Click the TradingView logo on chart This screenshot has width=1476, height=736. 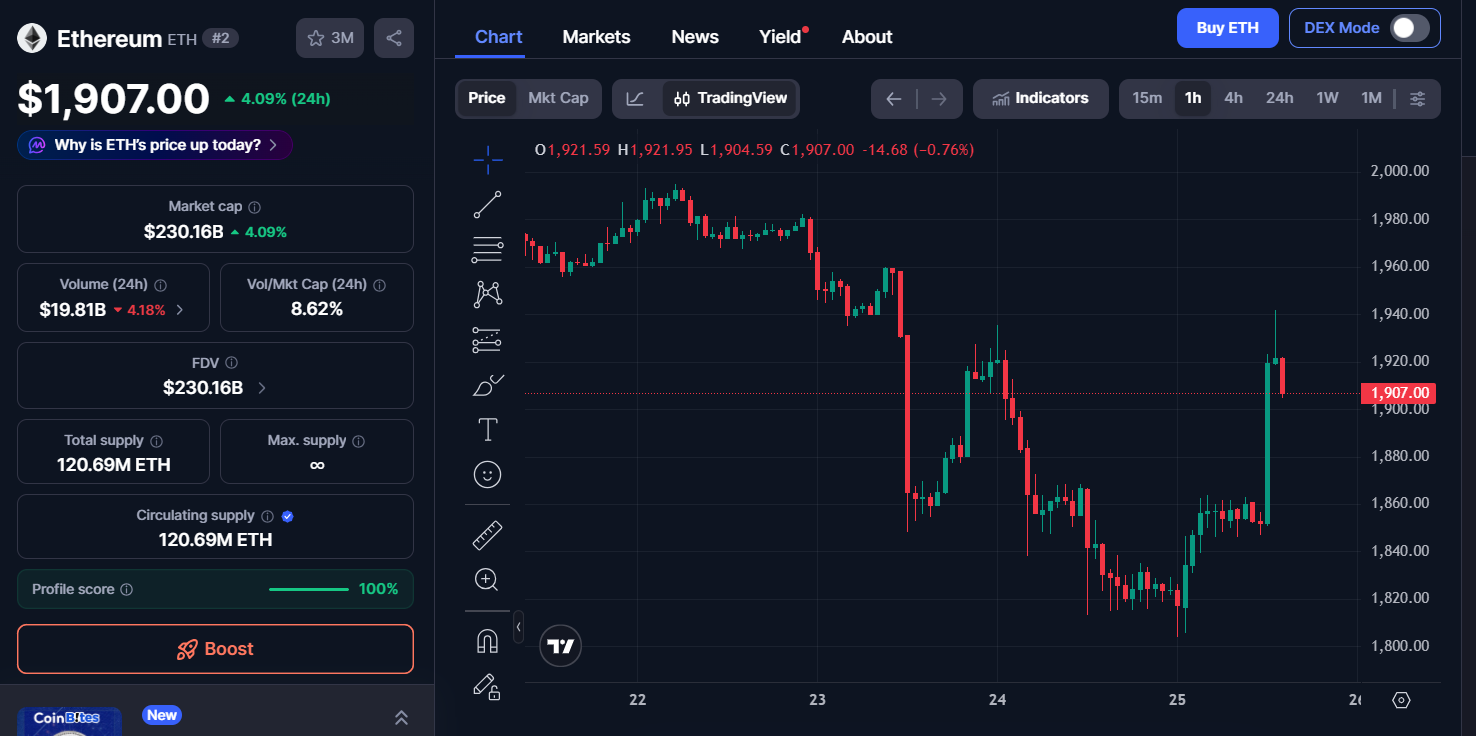tap(561, 646)
